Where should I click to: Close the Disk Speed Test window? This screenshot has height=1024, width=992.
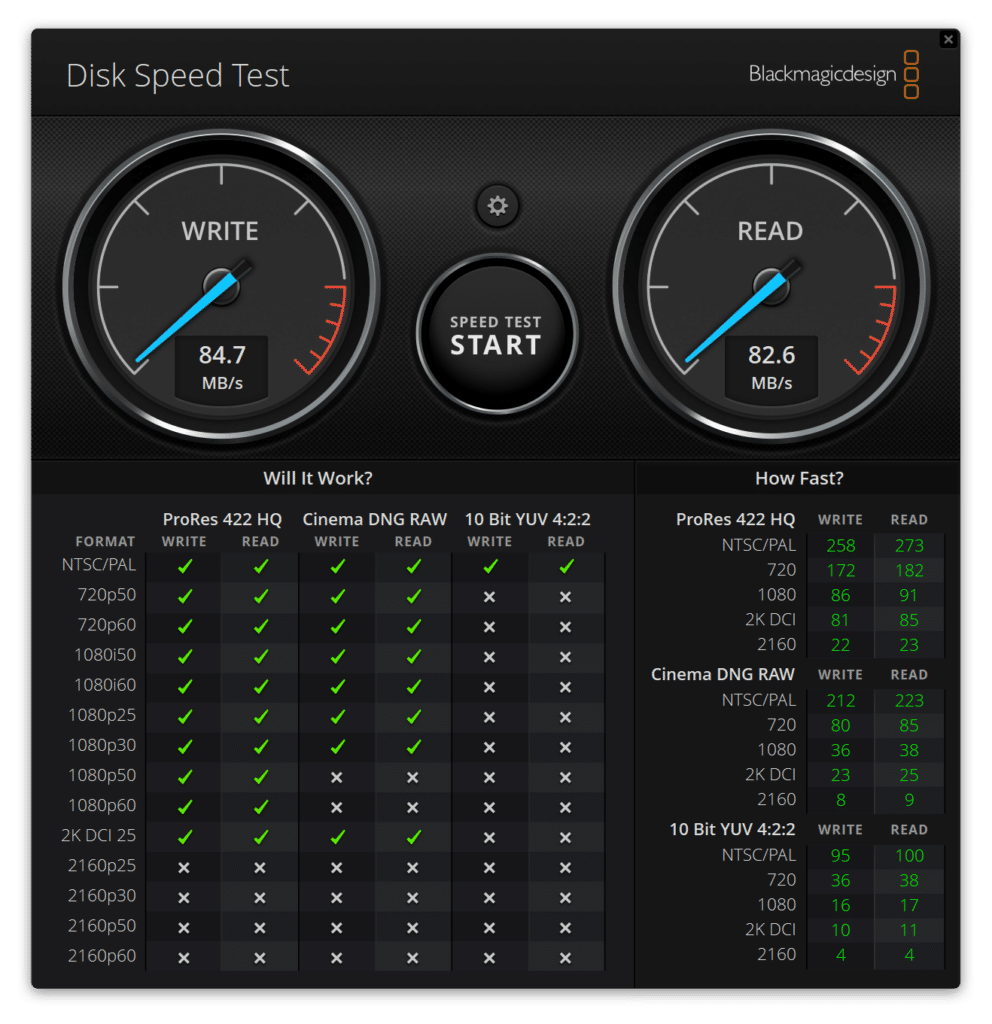(x=948, y=40)
